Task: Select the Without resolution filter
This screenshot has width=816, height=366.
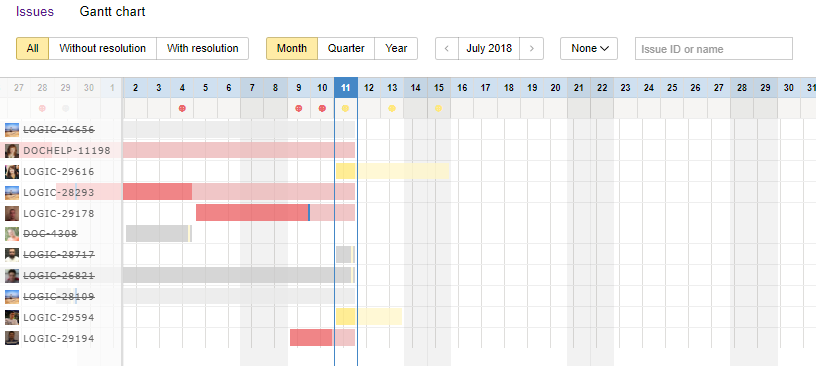Action: 103,48
